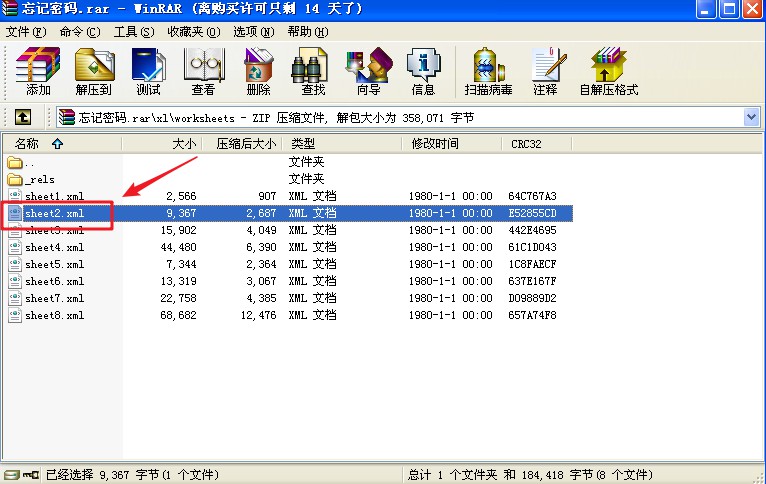Sort by Type (类型) column header

[x=342, y=144]
